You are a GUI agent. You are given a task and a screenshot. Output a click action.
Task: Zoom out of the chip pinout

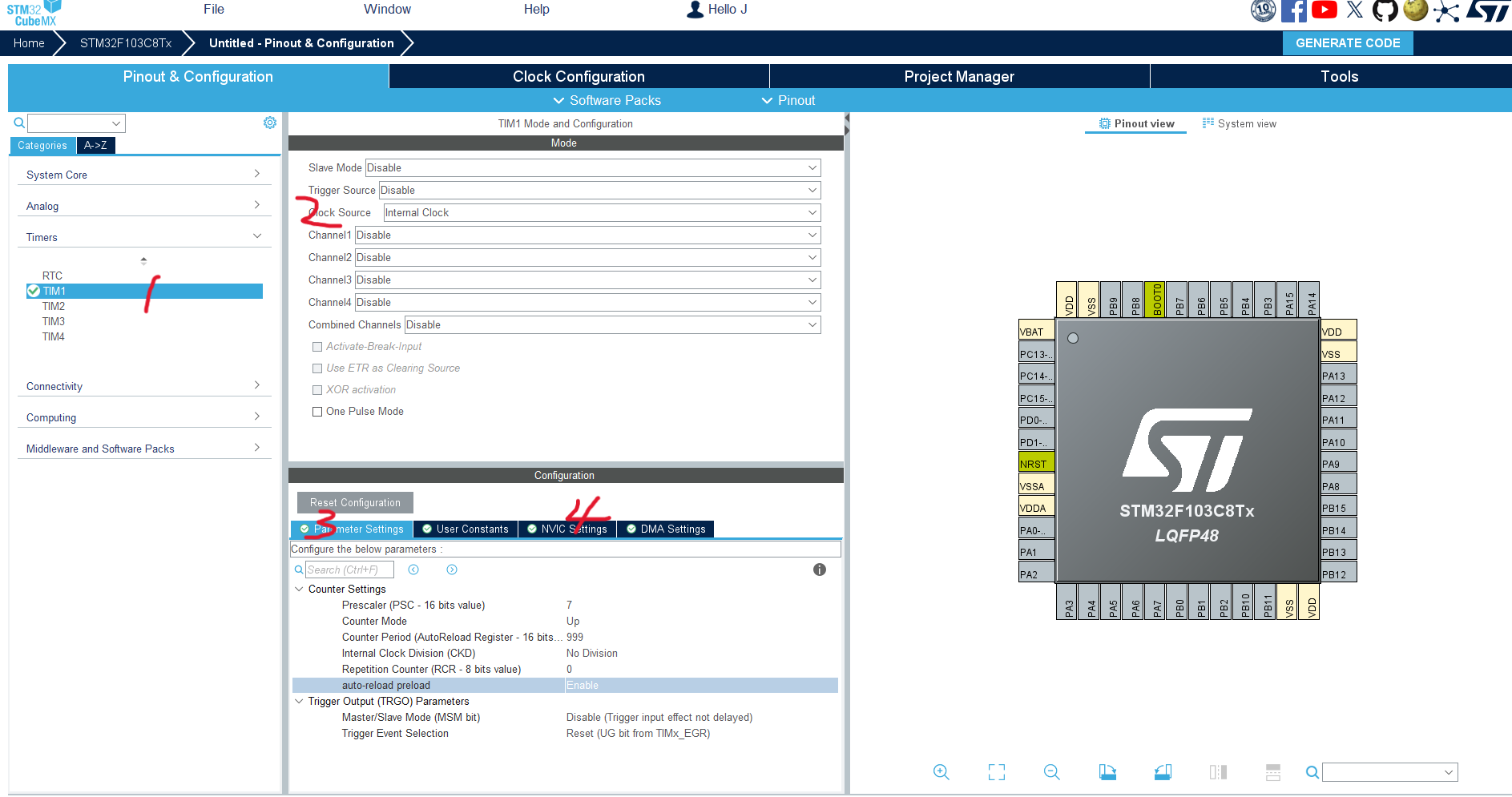[1052, 772]
